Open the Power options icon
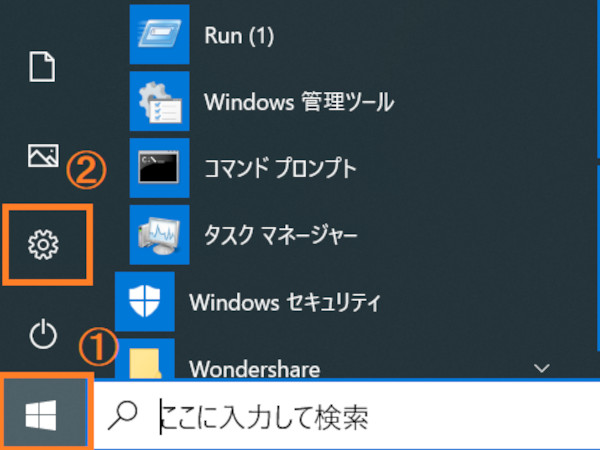 point(43,334)
